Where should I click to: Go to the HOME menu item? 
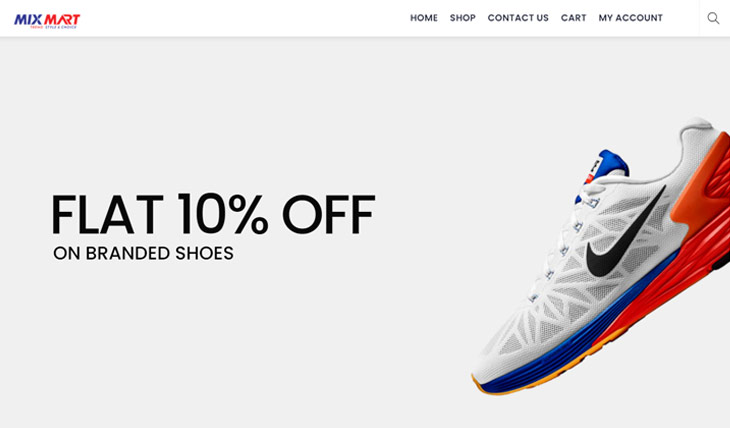(424, 18)
